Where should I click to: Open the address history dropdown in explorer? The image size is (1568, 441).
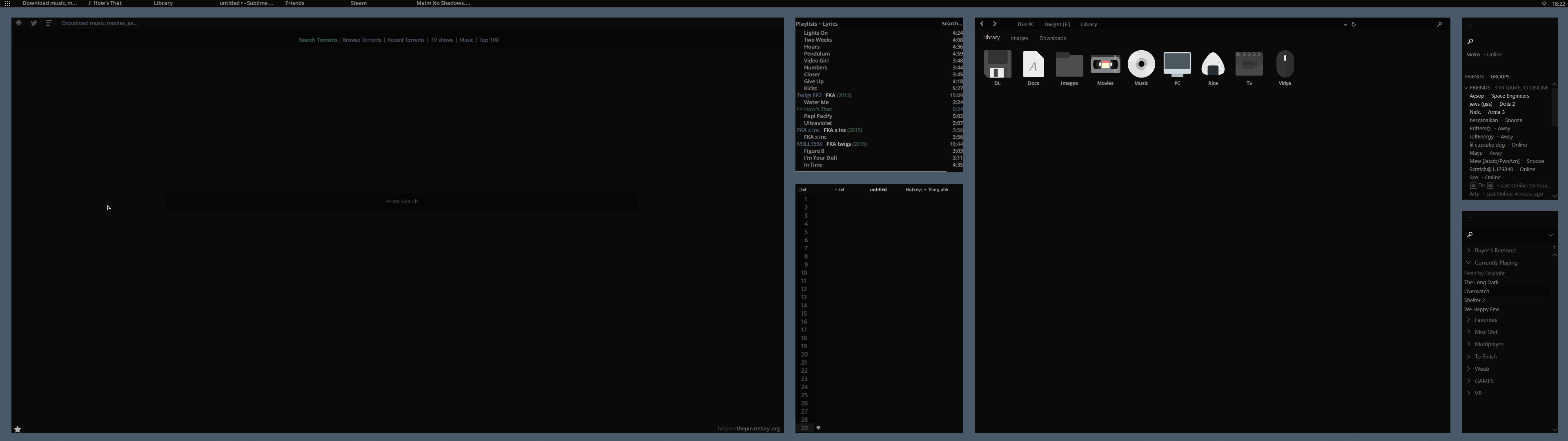[x=1345, y=24]
